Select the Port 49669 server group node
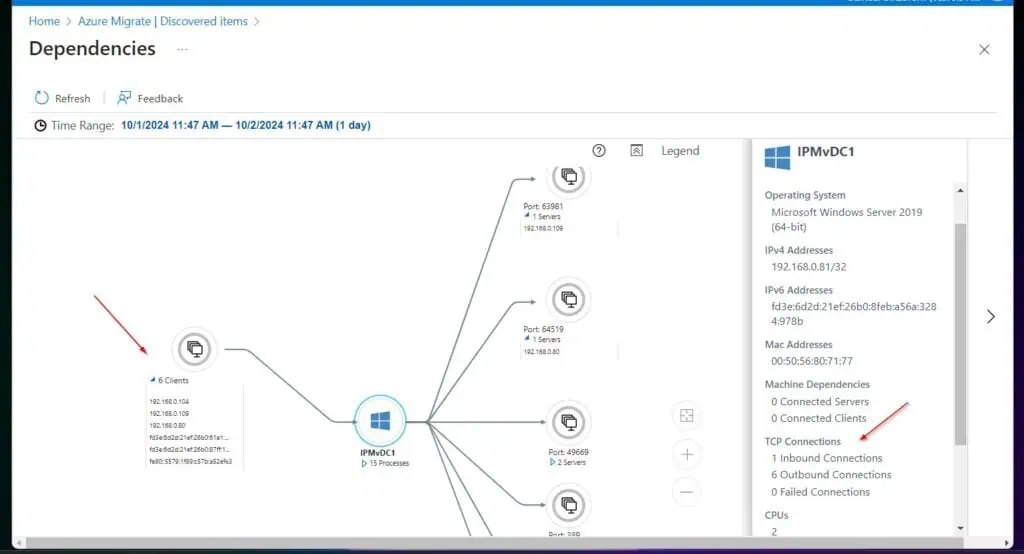 (569, 422)
